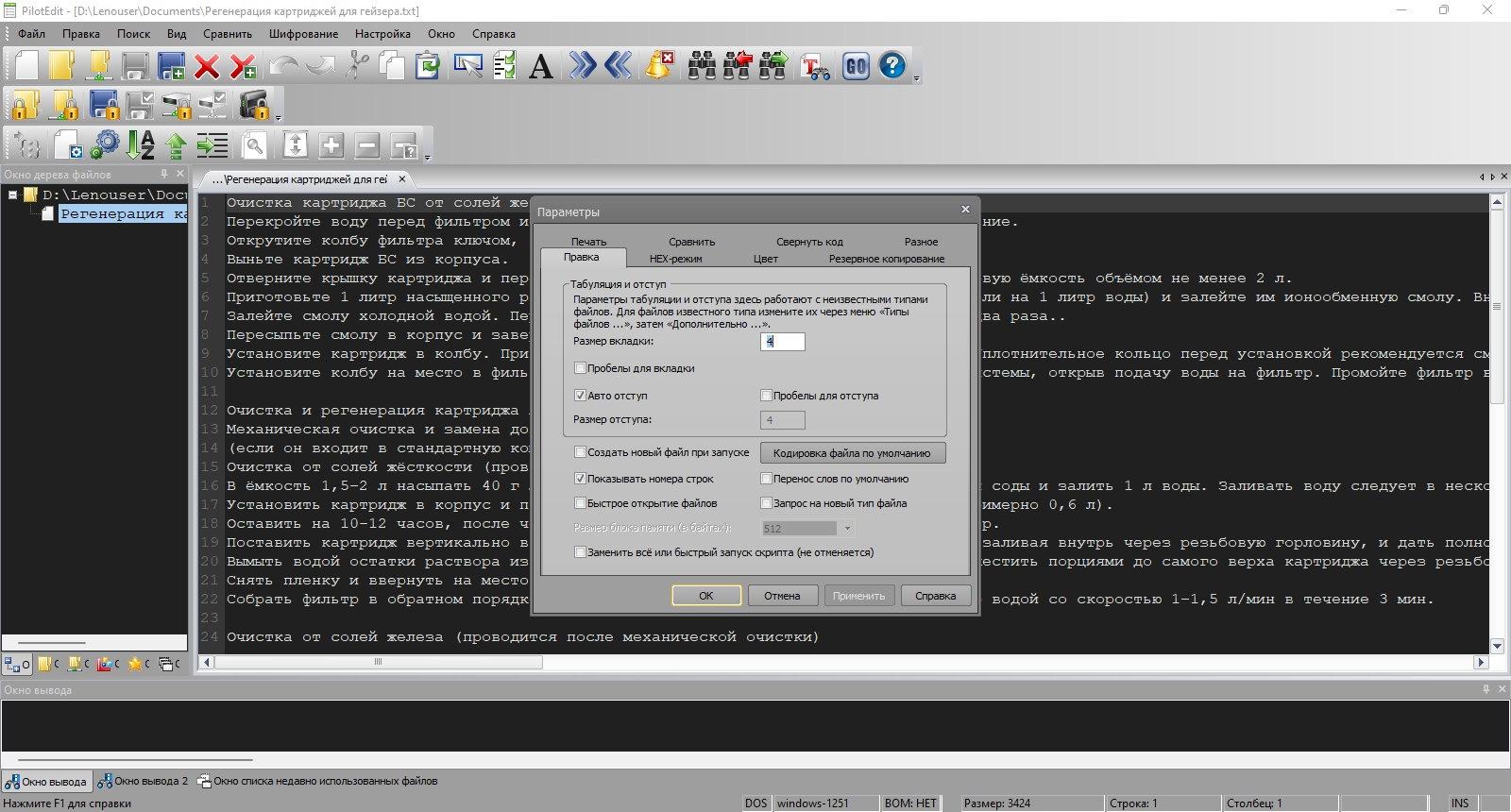The image size is (1511, 812).
Task: Open the memory block size dropdown
Action: coord(846,529)
